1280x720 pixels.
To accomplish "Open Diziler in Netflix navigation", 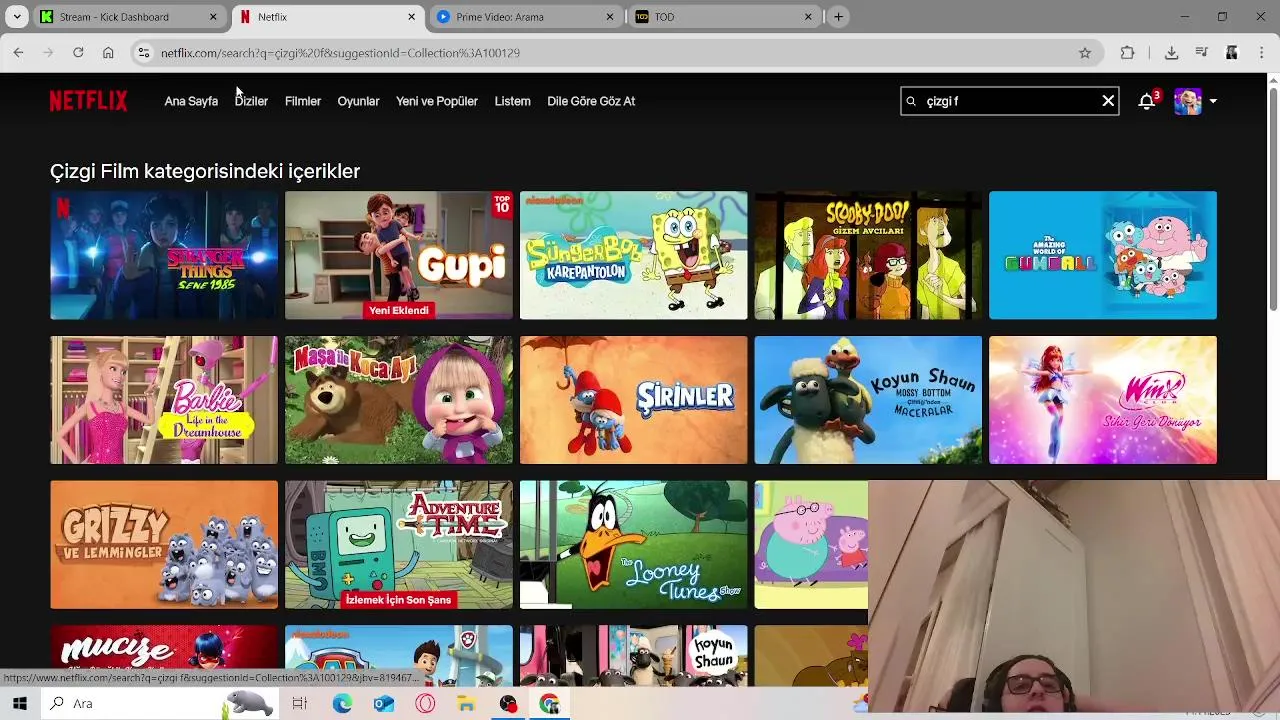I will coord(251,101).
